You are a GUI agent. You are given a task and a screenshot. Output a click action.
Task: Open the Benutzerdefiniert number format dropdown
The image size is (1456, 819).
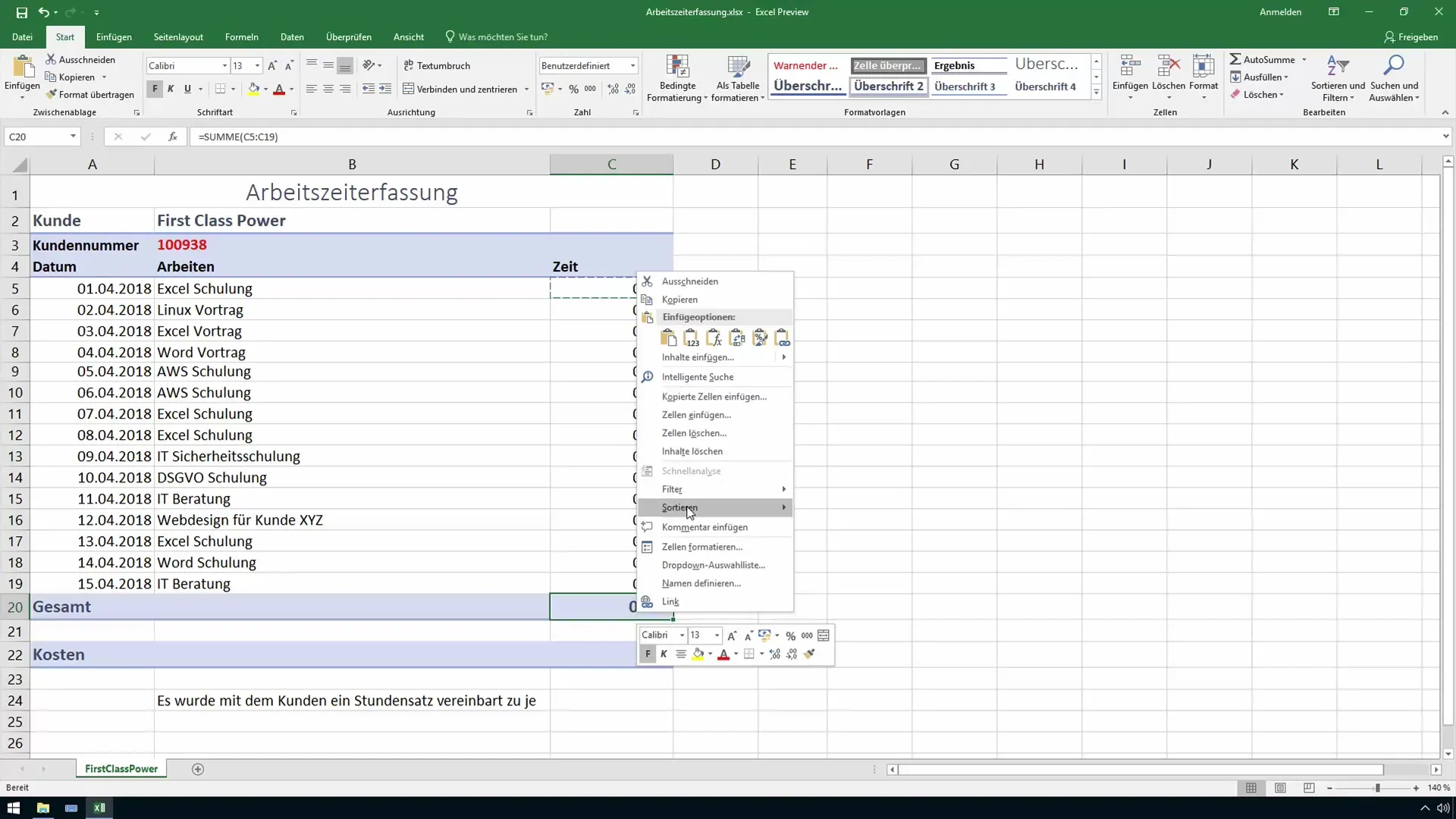632,66
